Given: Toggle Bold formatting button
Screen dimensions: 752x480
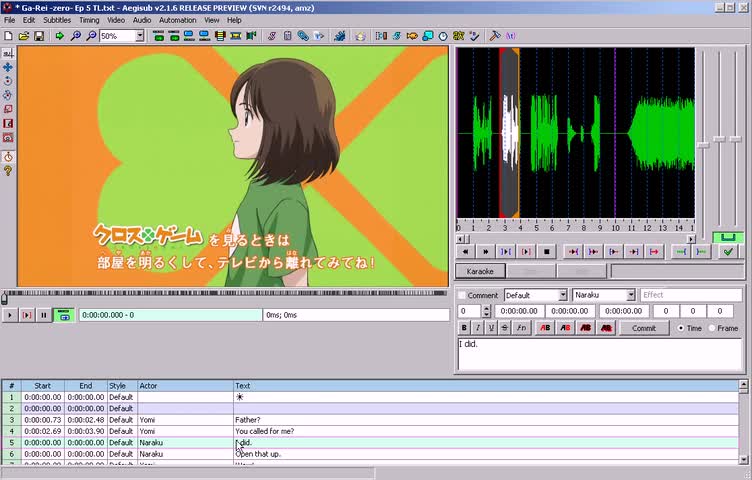Looking at the screenshot, I should point(464,328).
